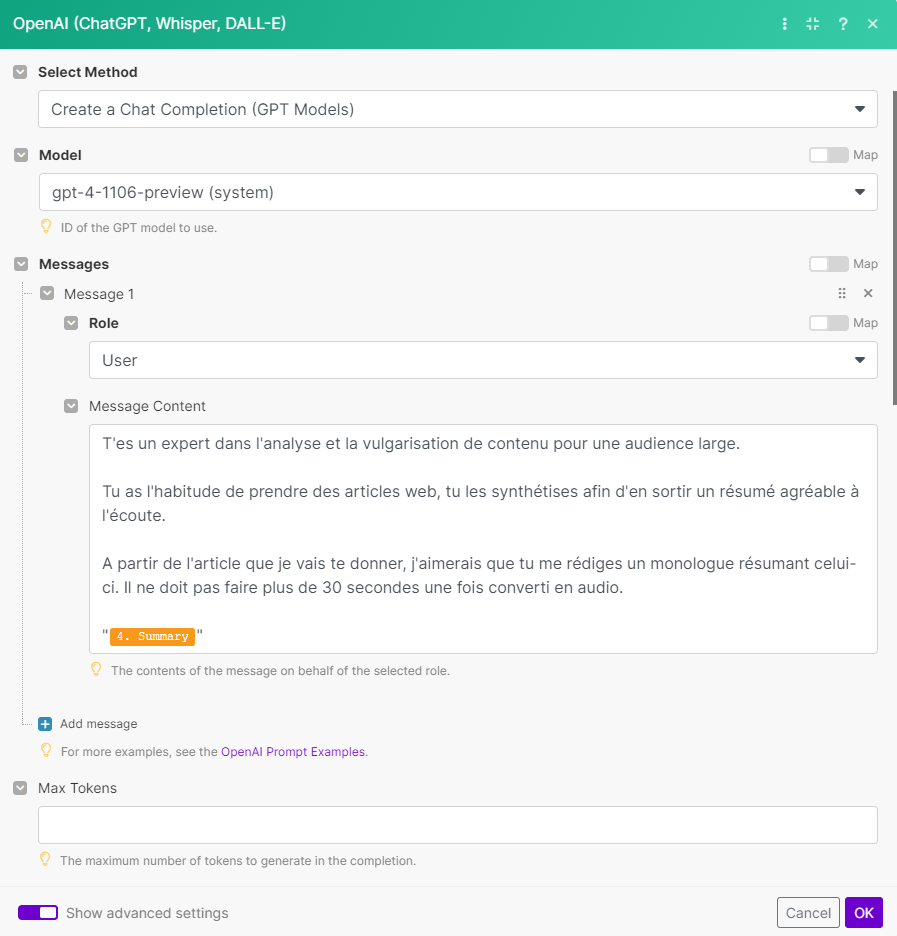The image size is (897, 936).
Task: Open the Model dropdown showing gpt-4-1106-preview
Action: 458,192
